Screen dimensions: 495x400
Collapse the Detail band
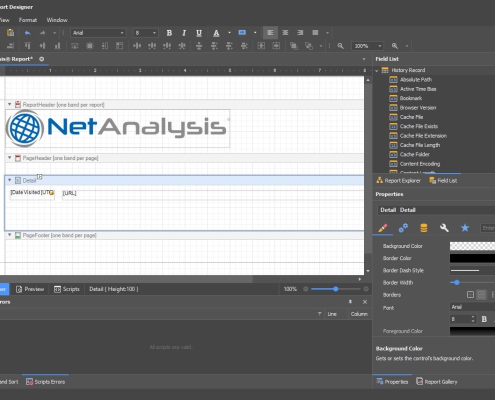pyautogui.click(x=10, y=180)
